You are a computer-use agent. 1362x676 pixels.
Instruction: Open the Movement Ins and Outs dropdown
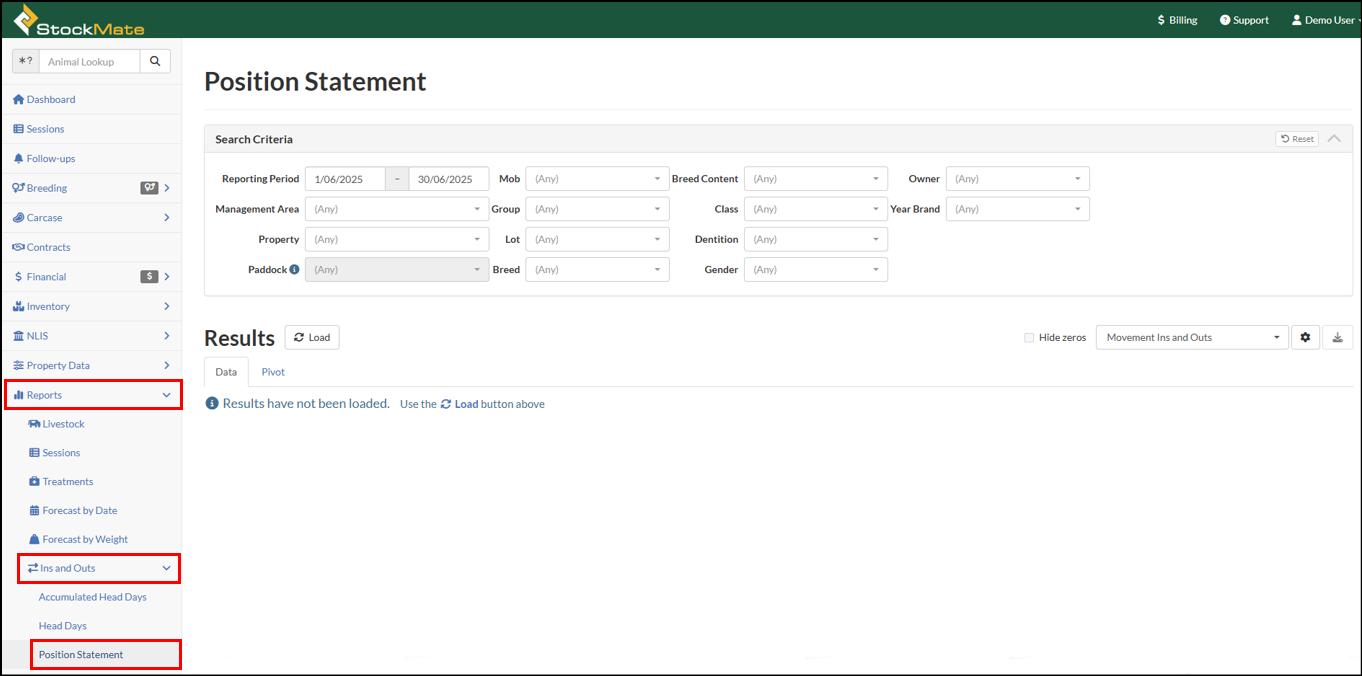[x=1192, y=337]
